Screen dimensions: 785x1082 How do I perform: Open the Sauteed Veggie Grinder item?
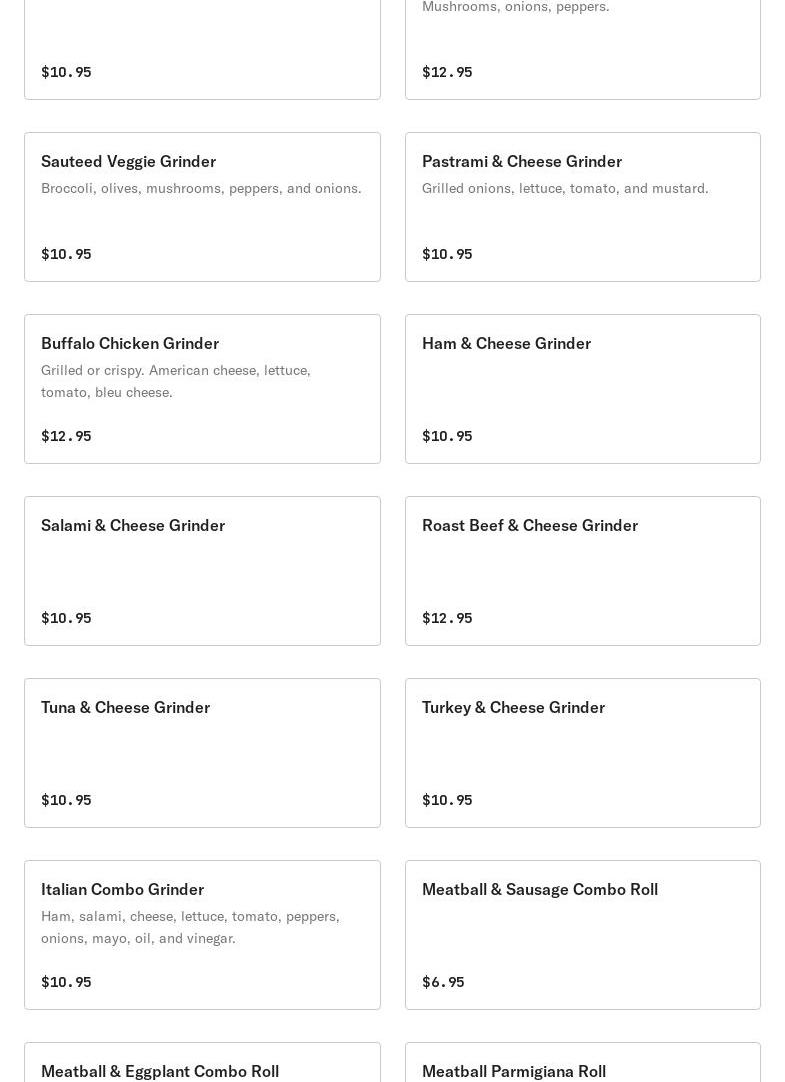[128, 161]
